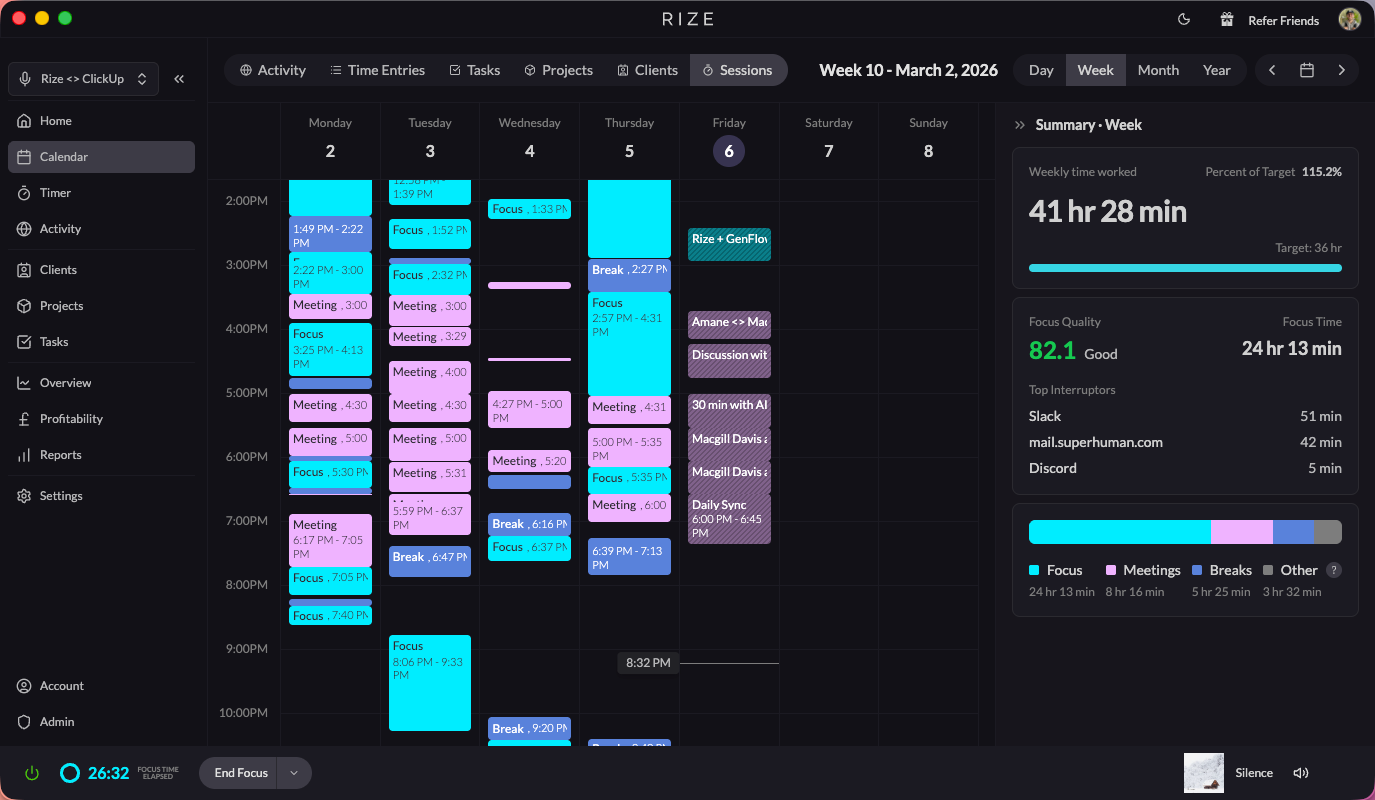Screen dimensions: 1375x800
Task: Open the help icon beside Other
Action: [x=1333, y=570]
